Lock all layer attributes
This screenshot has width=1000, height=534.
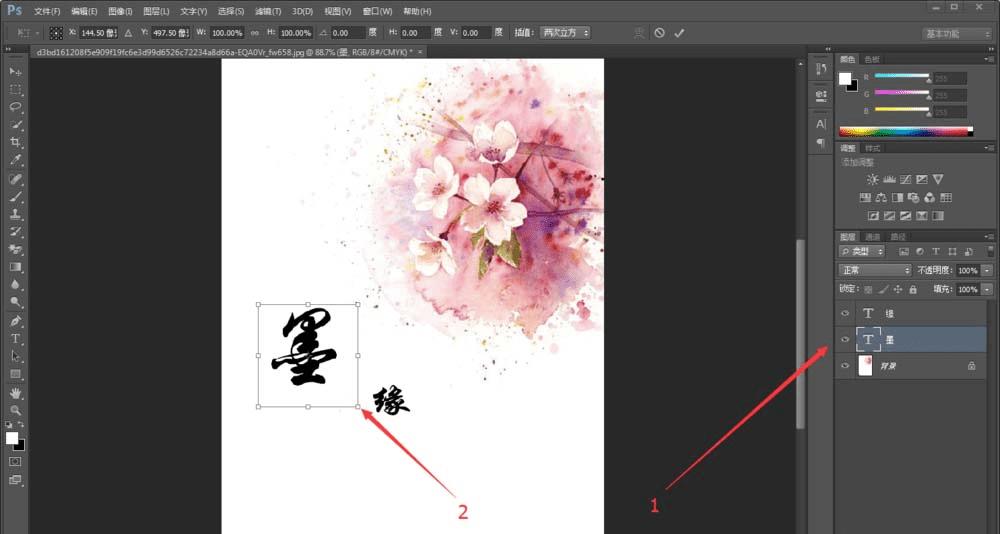tap(913, 289)
